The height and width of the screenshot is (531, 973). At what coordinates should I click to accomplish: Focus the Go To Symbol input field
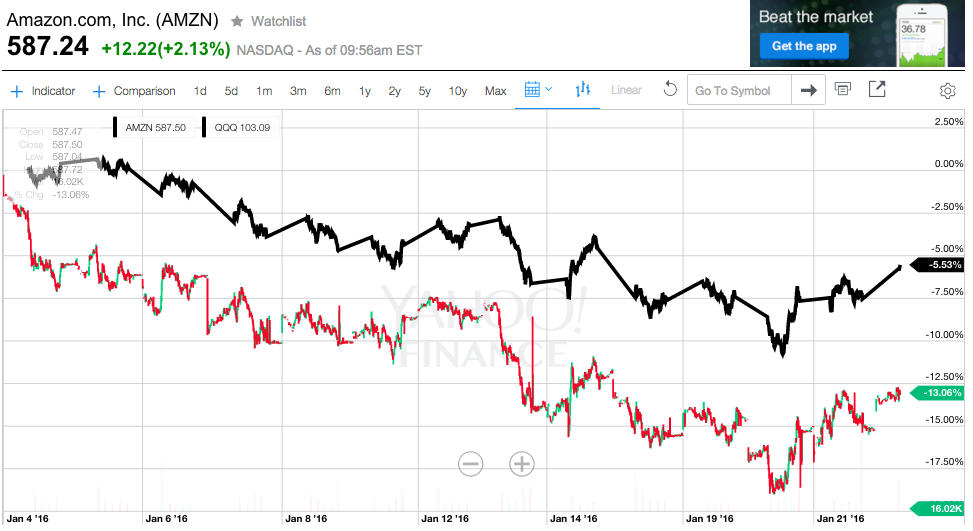[x=739, y=91]
